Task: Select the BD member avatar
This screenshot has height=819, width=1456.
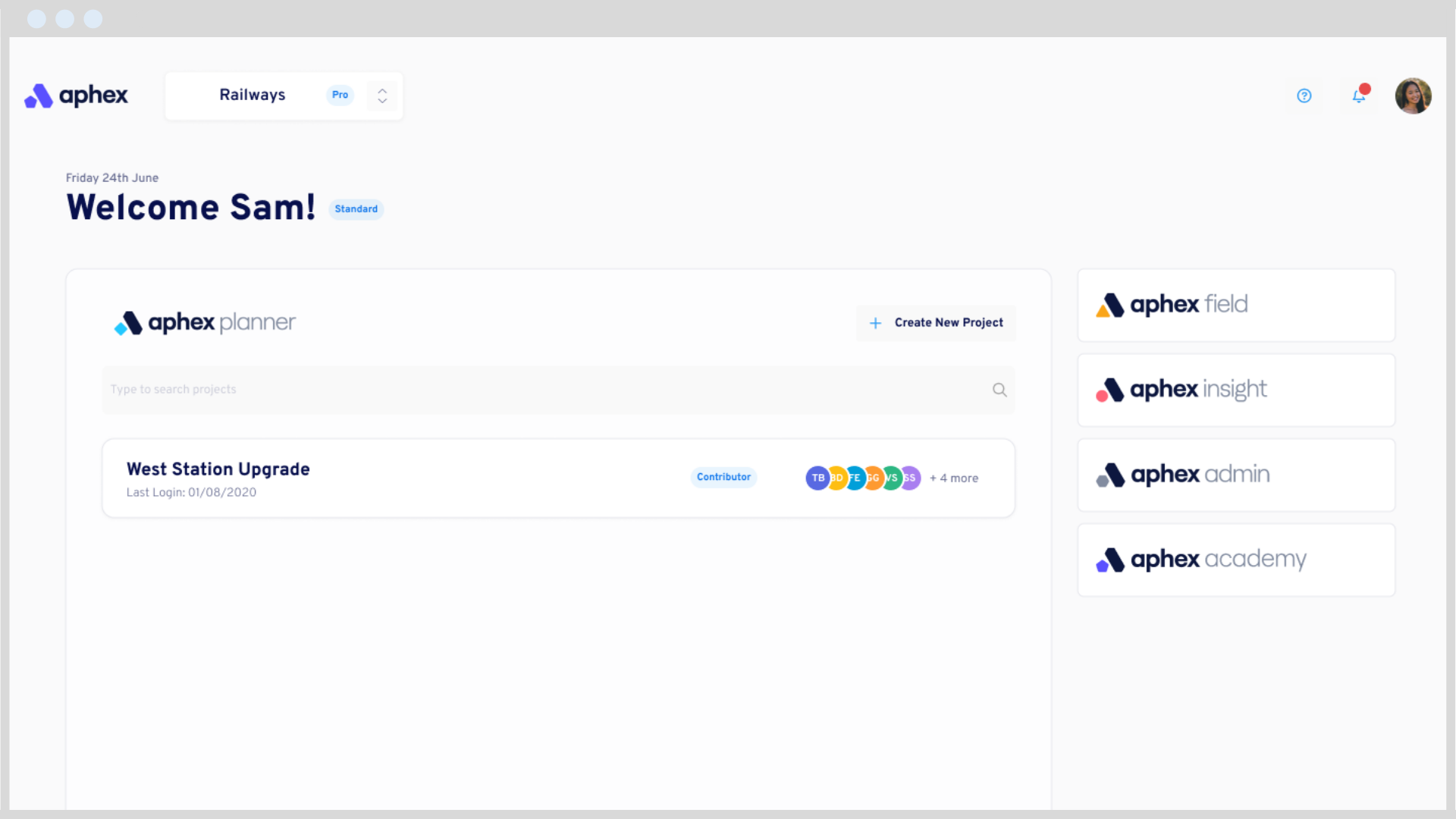Action: [x=837, y=478]
